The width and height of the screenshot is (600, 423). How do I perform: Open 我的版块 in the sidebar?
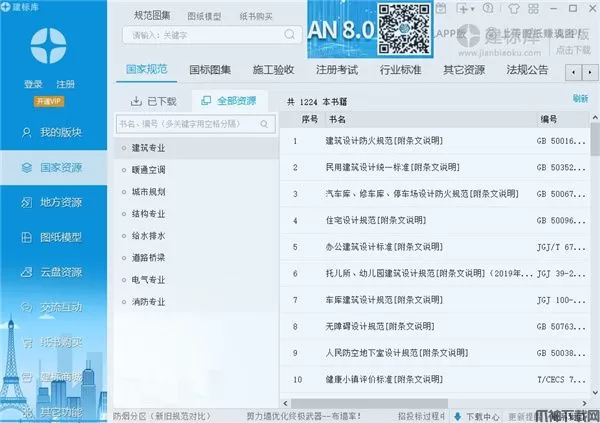click(53, 132)
